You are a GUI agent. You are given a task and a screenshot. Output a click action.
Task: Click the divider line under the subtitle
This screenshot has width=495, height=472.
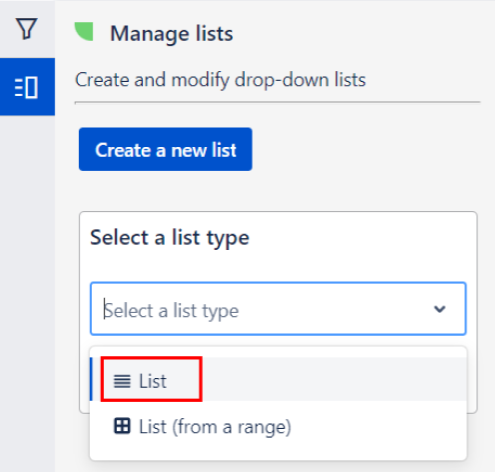coord(277,102)
